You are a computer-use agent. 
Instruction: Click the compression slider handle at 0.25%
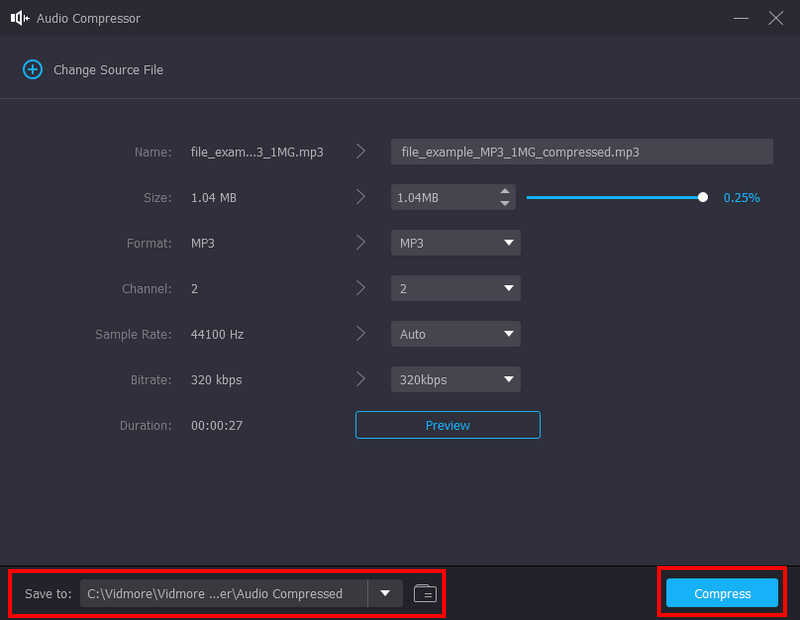tap(703, 197)
